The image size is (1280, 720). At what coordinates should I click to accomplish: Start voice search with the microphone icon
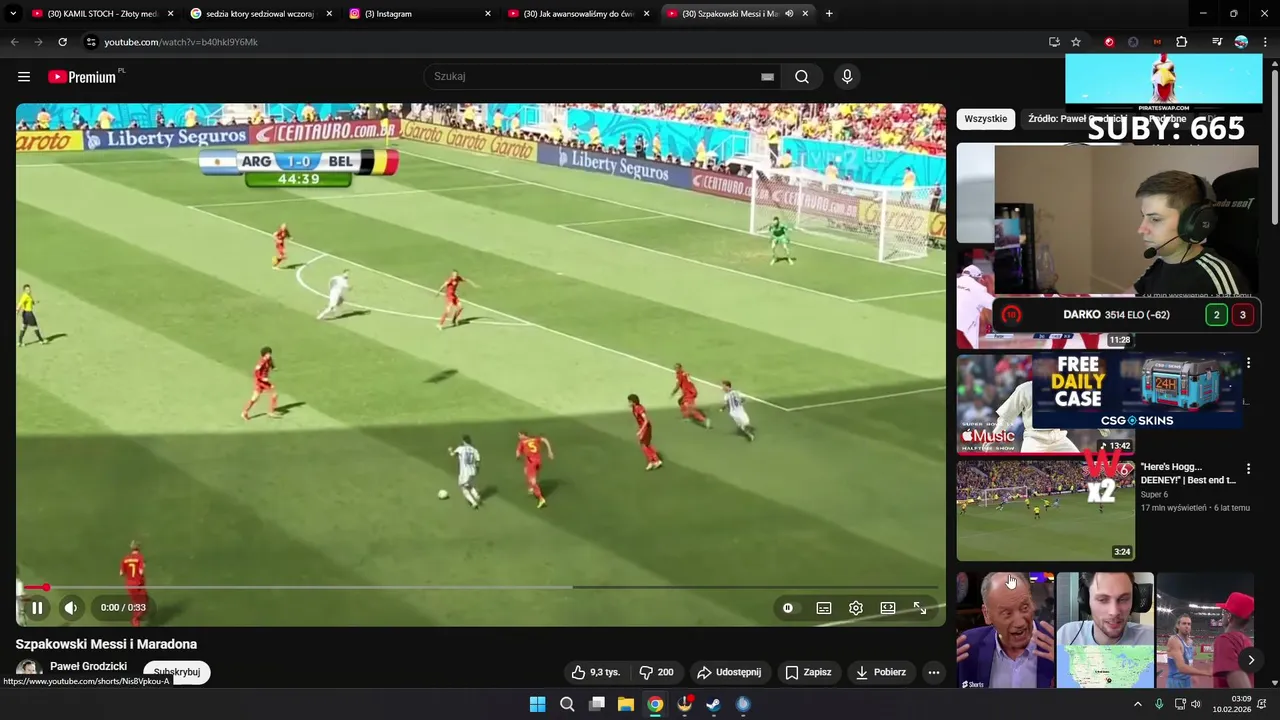tap(847, 77)
